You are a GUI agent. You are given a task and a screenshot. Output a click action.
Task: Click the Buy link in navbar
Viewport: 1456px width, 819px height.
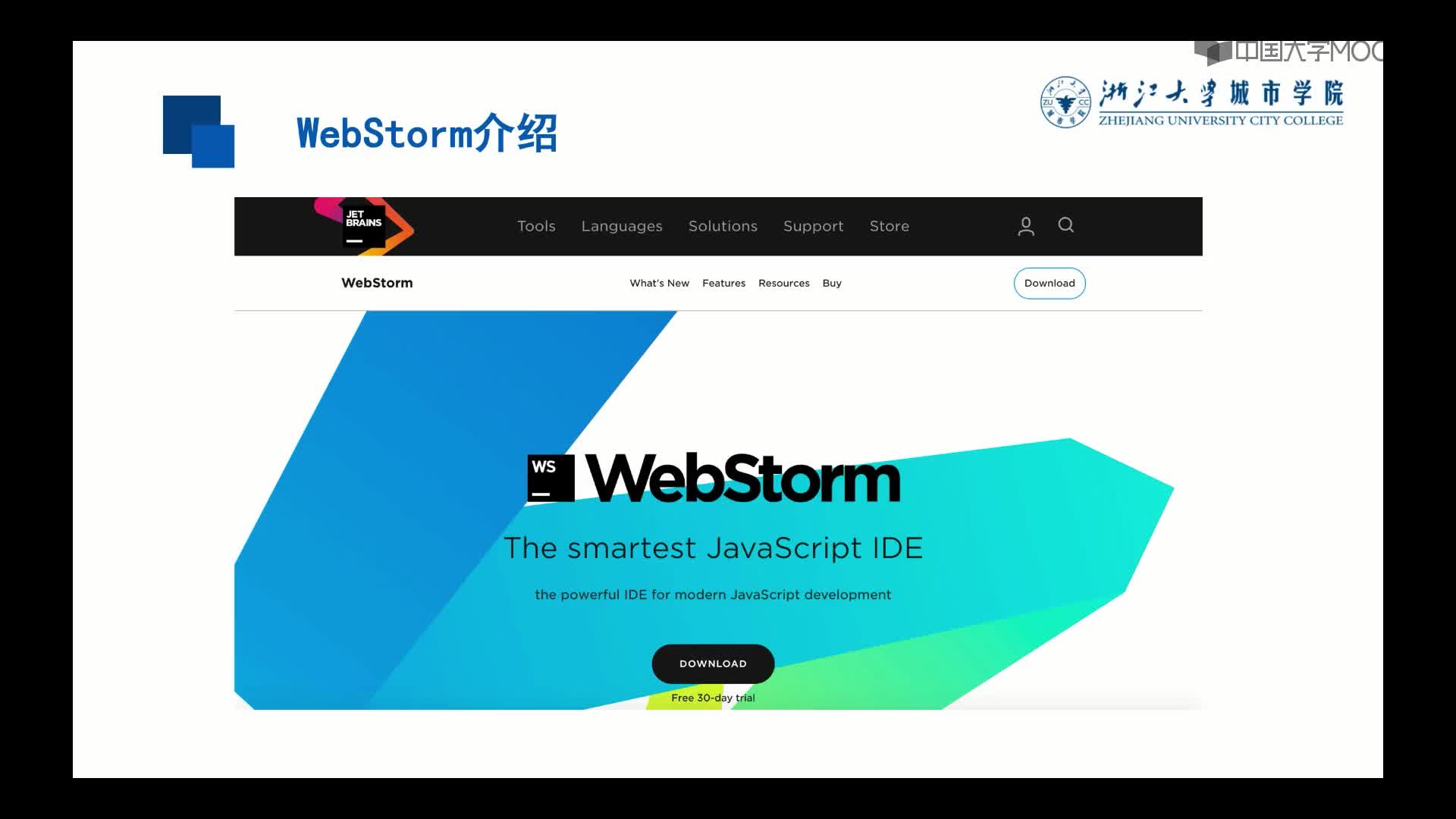tap(832, 283)
